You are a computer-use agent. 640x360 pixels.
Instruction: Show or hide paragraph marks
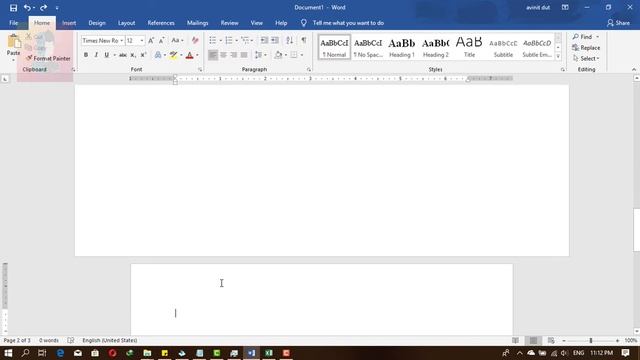coord(304,40)
